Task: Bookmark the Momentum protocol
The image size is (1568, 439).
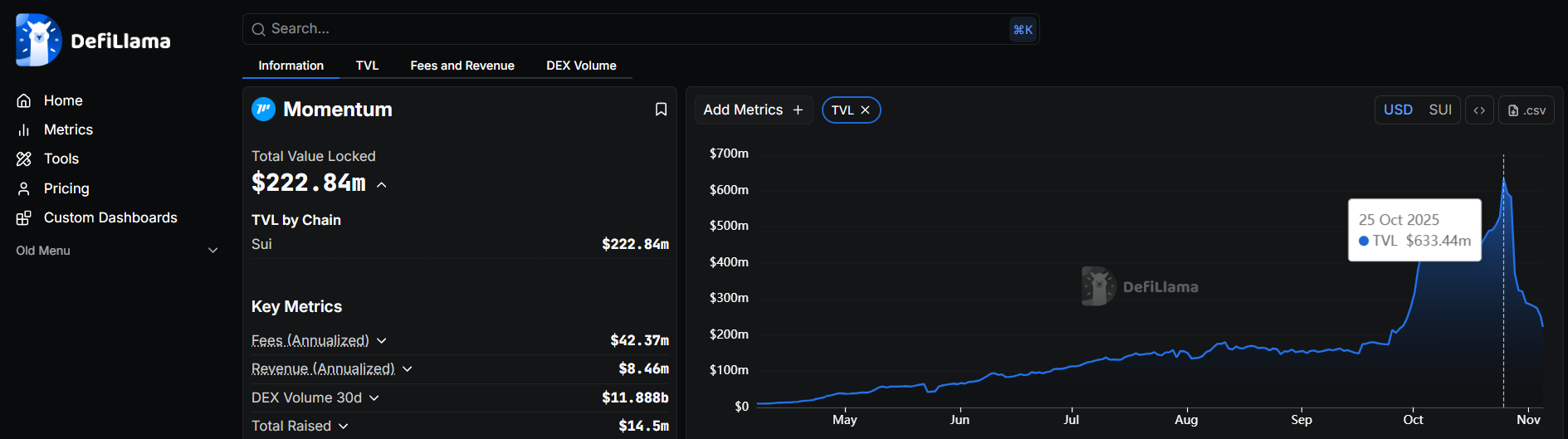Action: point(661,110)
